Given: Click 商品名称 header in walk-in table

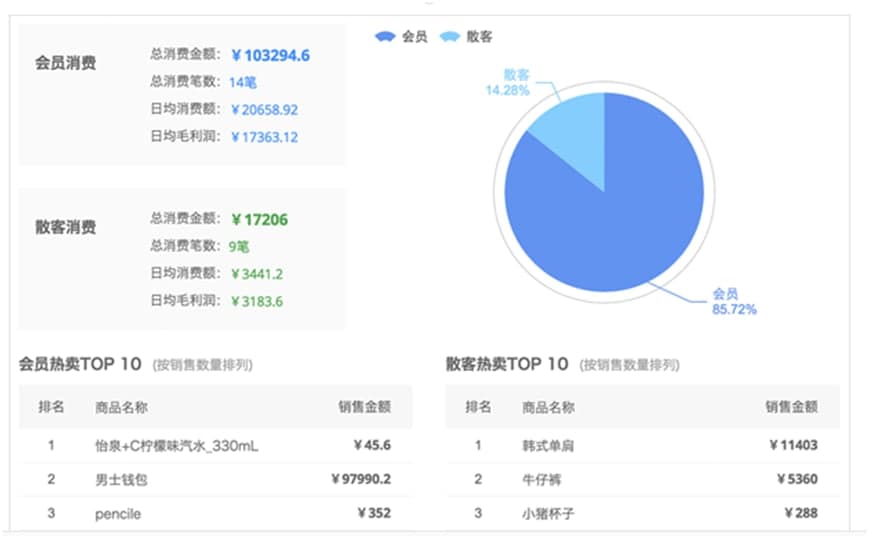Looking at the screenshot, I should [x=548, y=407].
